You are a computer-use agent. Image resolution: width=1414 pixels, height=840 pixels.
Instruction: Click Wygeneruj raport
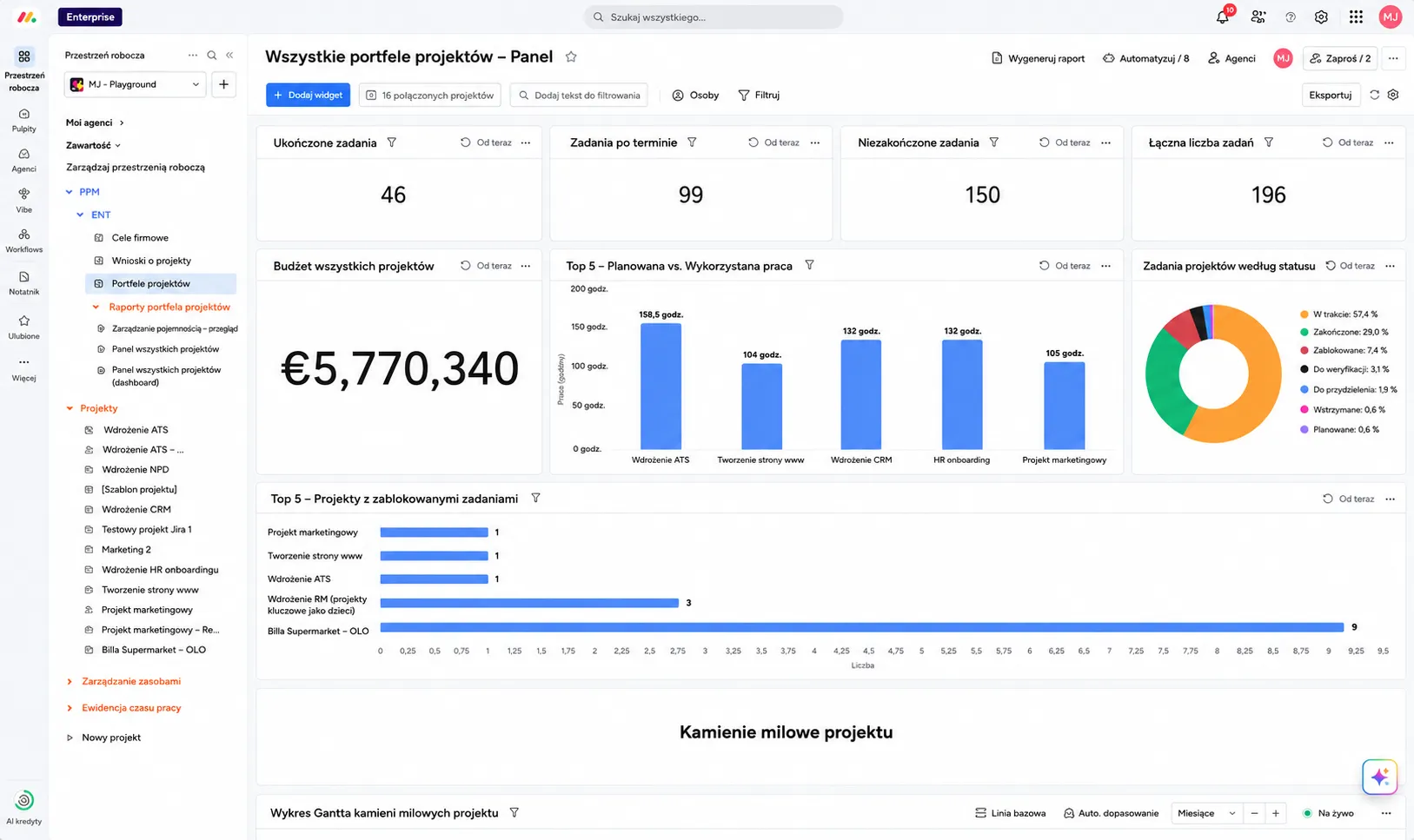coord(1038,58)
